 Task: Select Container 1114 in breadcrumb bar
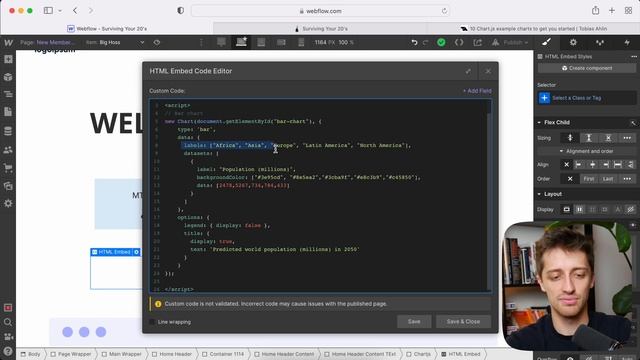(x=223, y=354)
